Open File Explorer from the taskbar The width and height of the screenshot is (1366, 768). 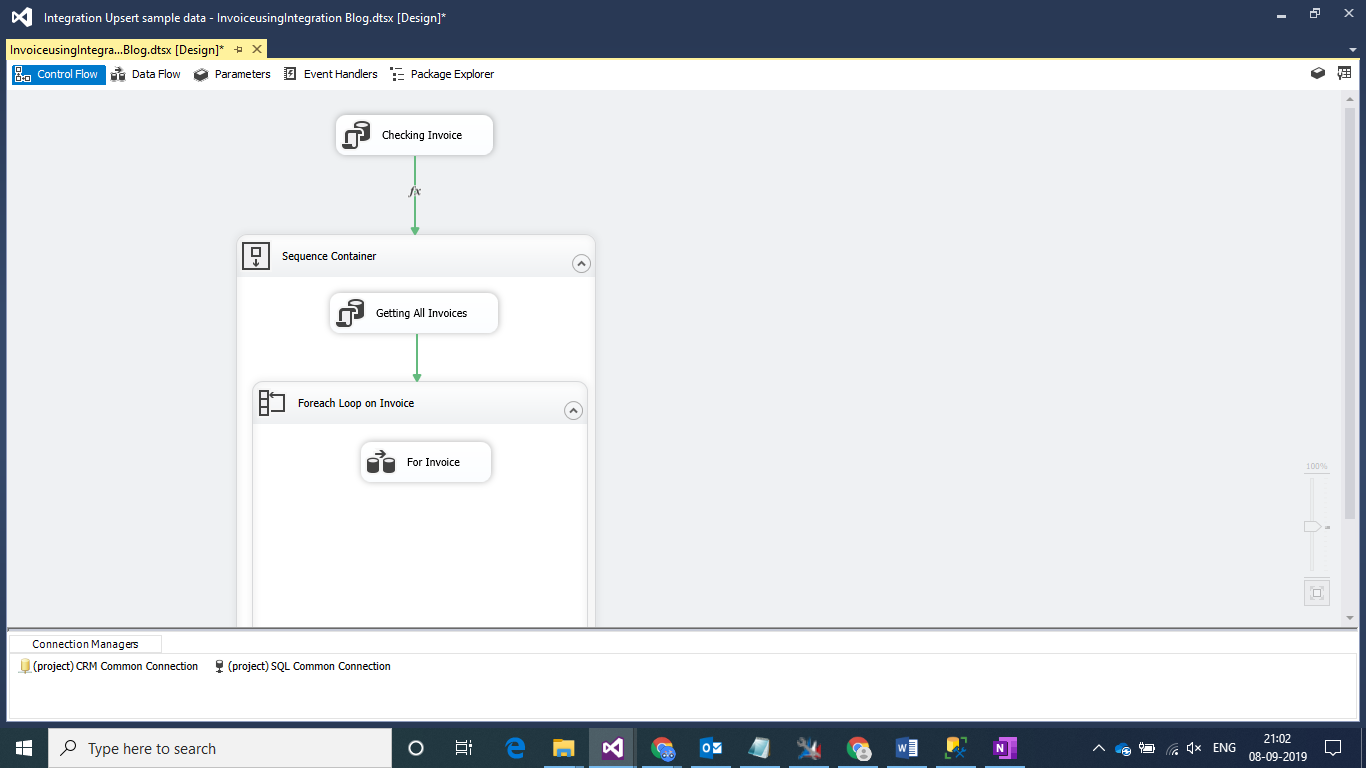[x=564, y=748]
